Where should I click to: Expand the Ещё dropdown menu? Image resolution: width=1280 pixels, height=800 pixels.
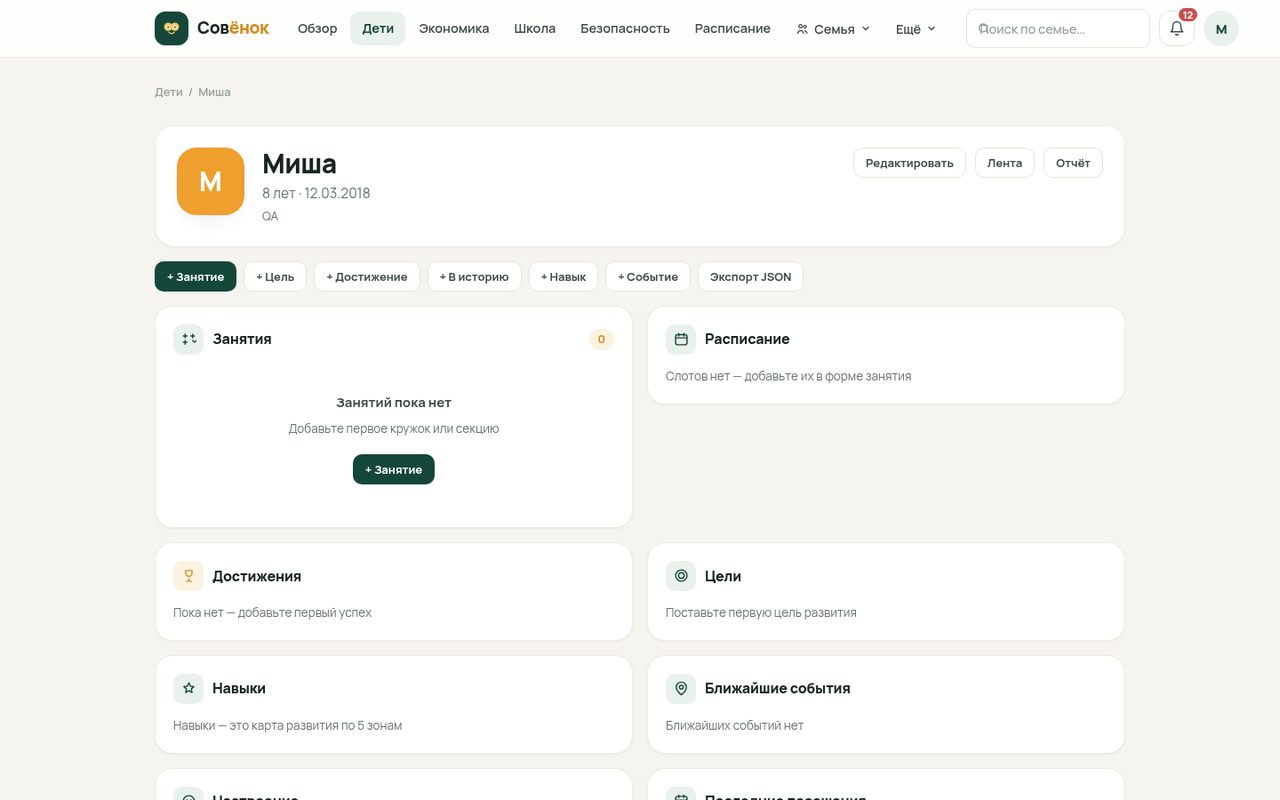point(916,28)
